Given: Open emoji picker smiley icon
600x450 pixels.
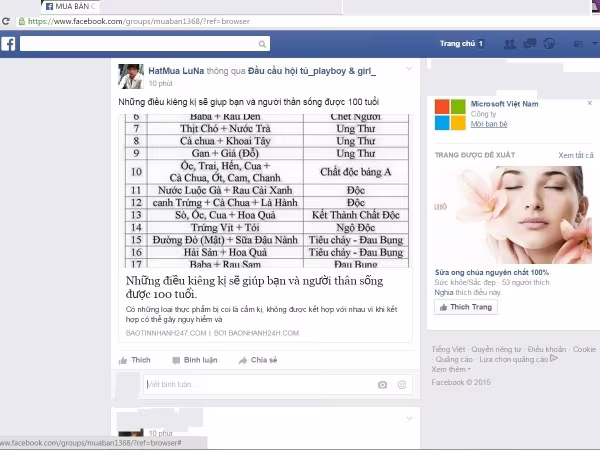Looking at the screenshot, I should click(402, 385).
